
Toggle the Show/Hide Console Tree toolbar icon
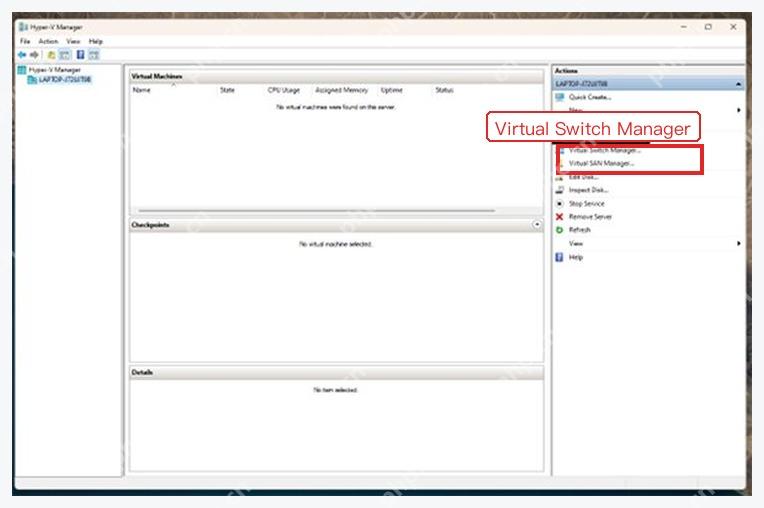pyautogui.click(x=65, y=55)
